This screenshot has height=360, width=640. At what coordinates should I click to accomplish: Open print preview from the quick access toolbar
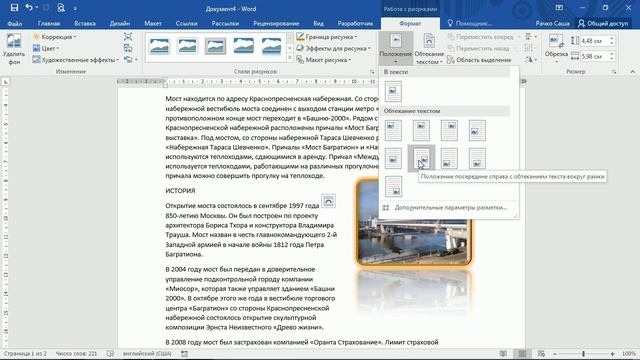[x=61, y=8]
